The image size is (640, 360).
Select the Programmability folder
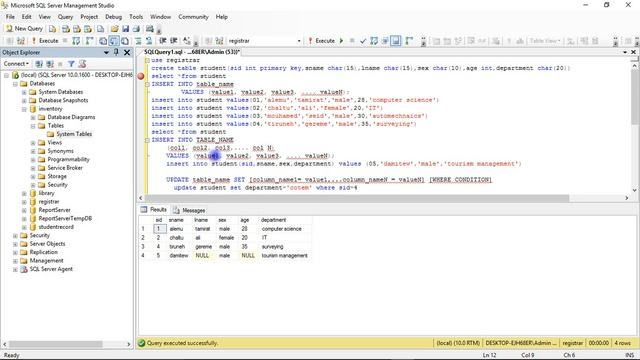click(68, 160)
